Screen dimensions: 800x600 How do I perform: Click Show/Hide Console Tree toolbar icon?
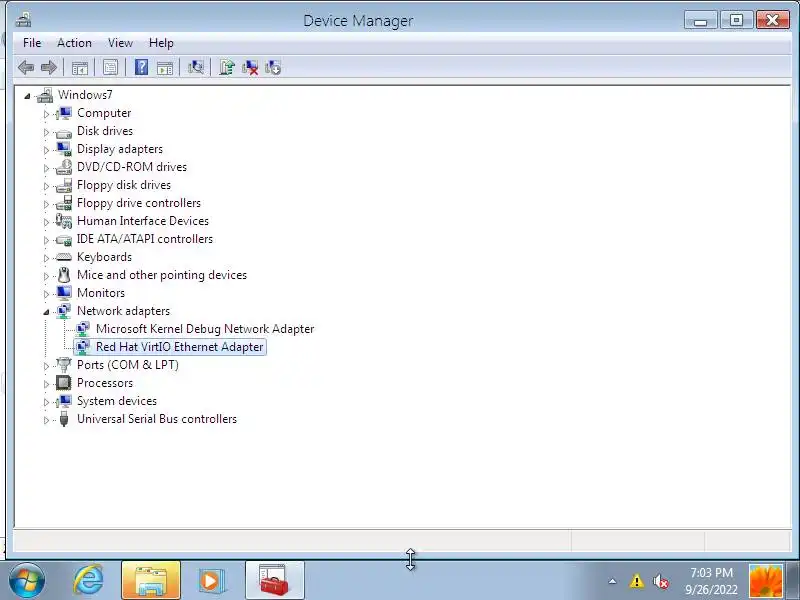[x=80, y=67]
